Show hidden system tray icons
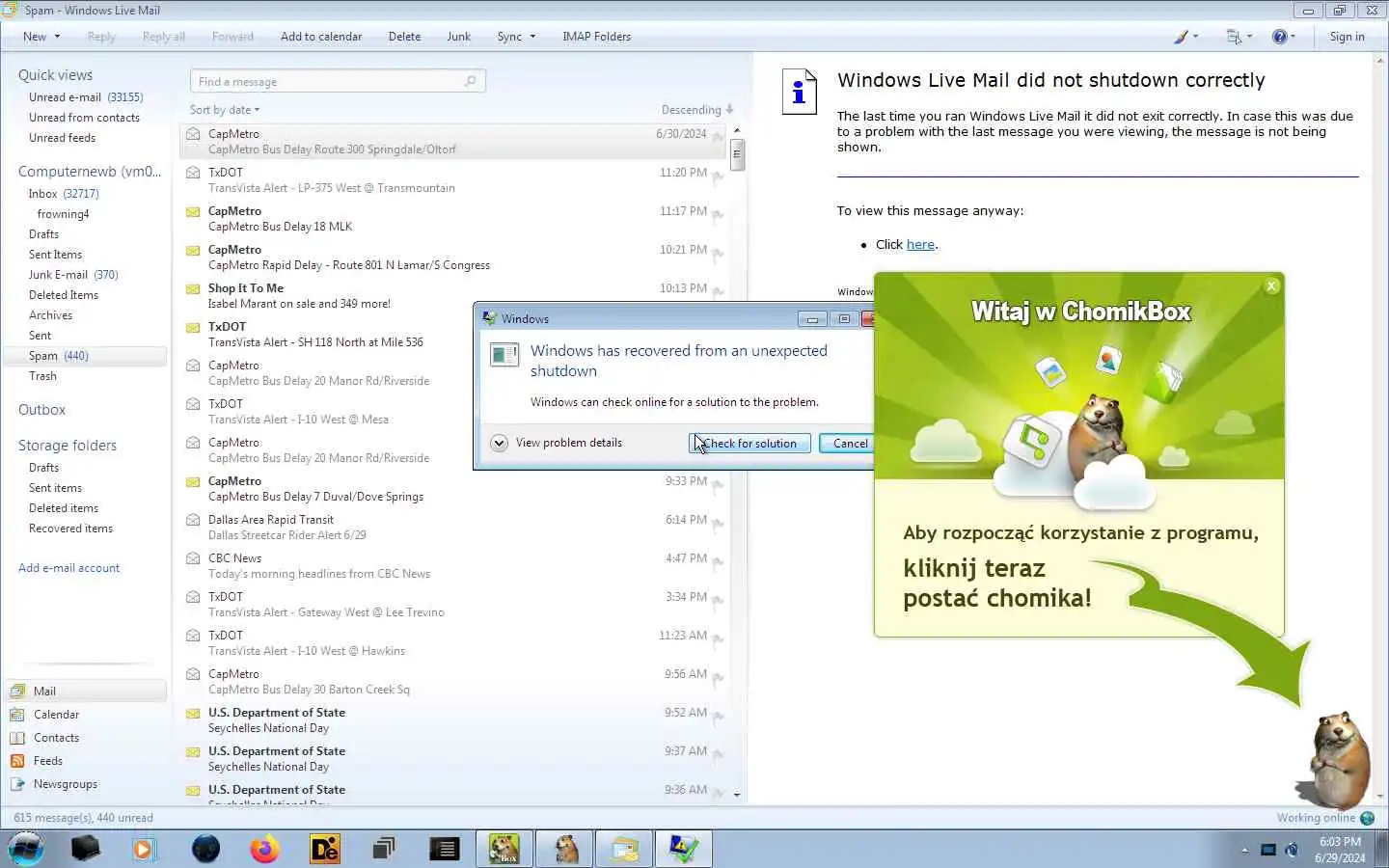 click(1244, 850)
